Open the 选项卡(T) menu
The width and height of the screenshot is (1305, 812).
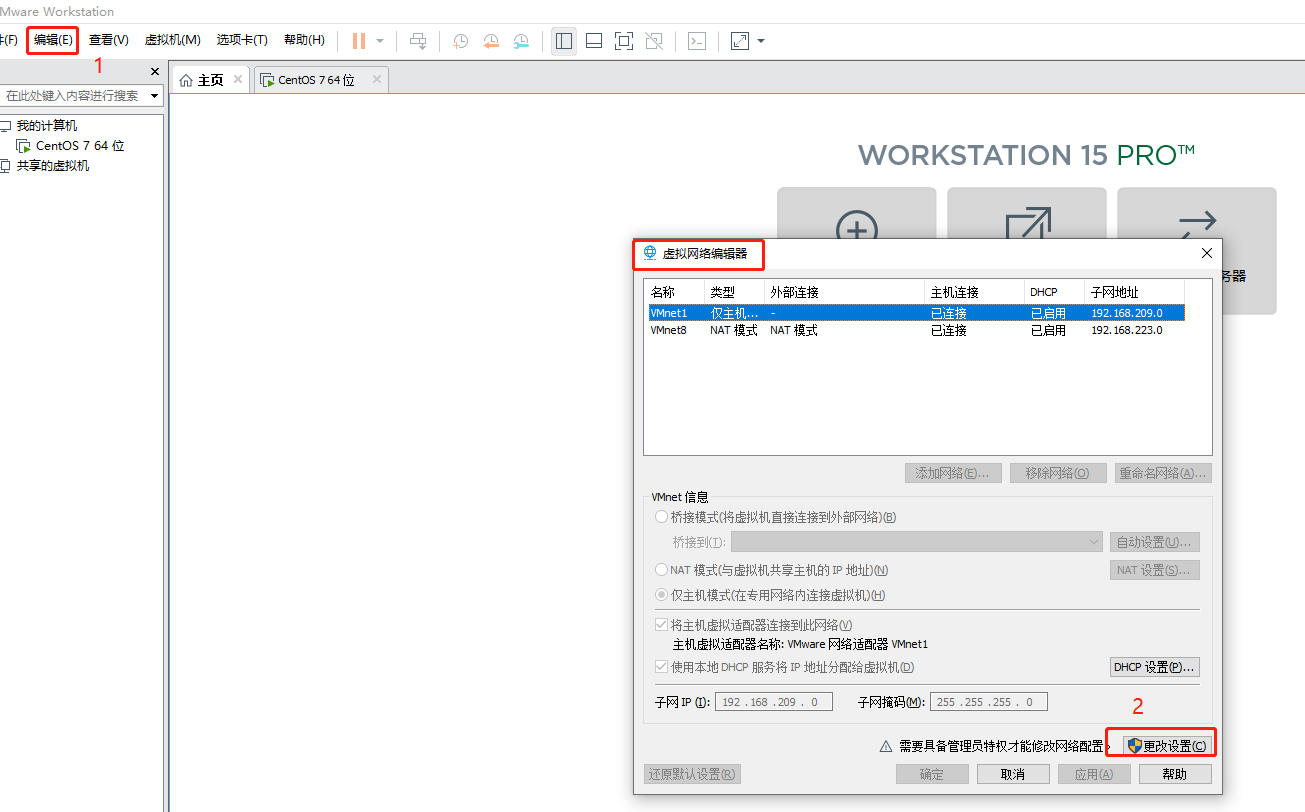(242, 40)
